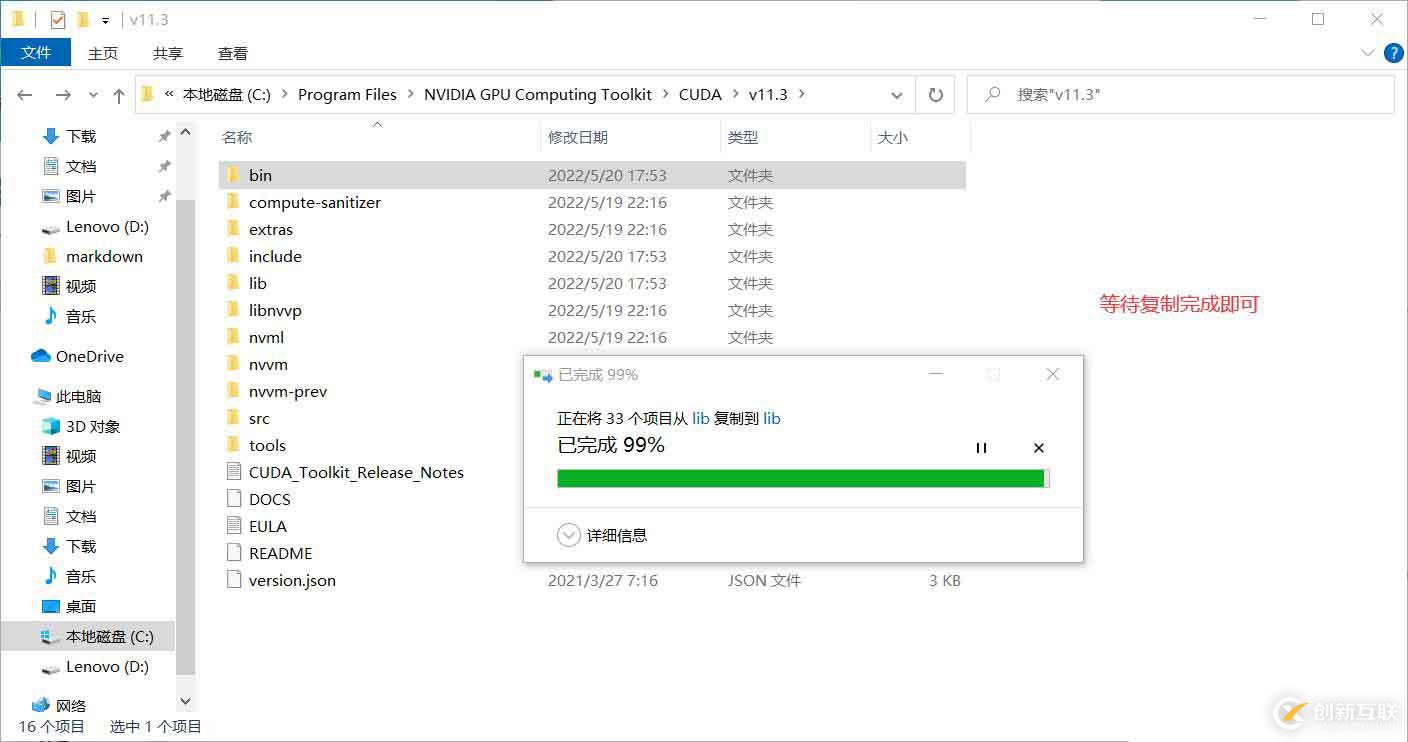Click the search "v11.3" box
The width and height of the screenshot is (1408, 742).
pos(1181,94)
